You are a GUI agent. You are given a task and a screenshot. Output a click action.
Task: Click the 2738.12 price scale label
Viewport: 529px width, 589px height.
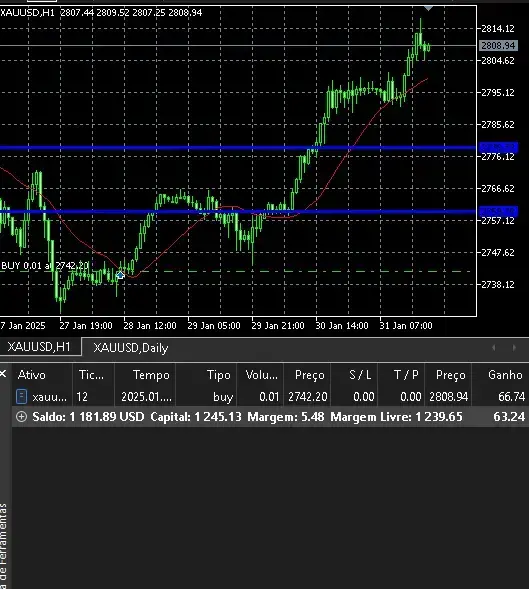(498, 285)
